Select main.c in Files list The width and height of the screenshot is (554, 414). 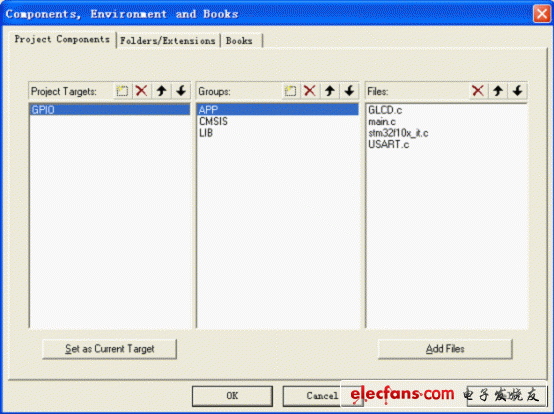[x=382, y=122]
